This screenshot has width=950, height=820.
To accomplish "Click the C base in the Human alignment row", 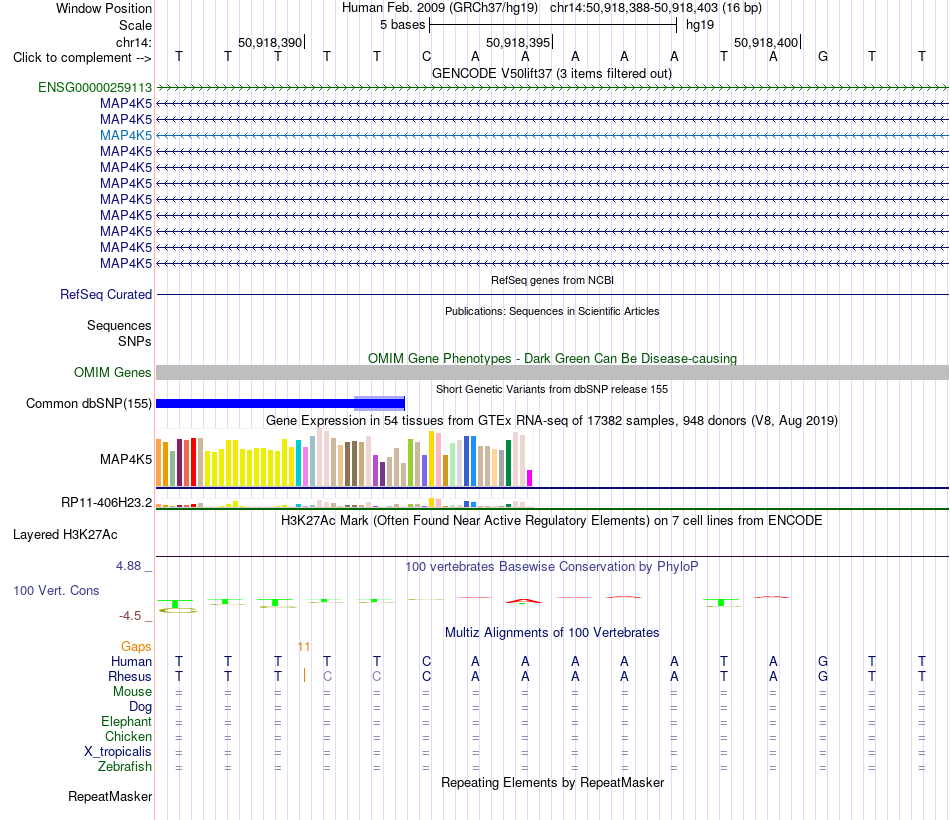I will [x=427, y=661].
